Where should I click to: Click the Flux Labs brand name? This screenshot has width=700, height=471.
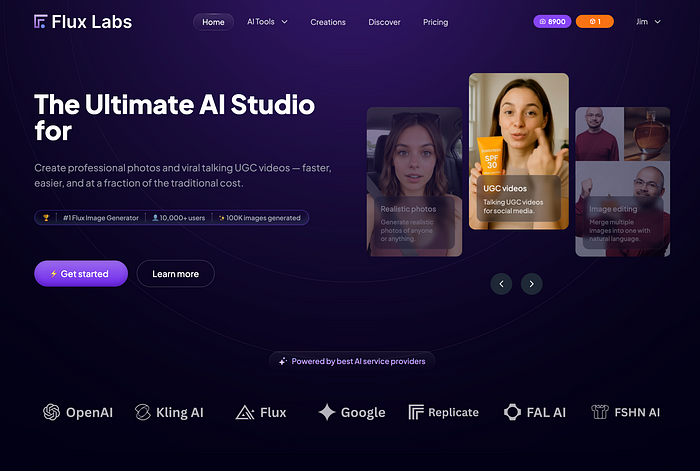click(92, 22)
